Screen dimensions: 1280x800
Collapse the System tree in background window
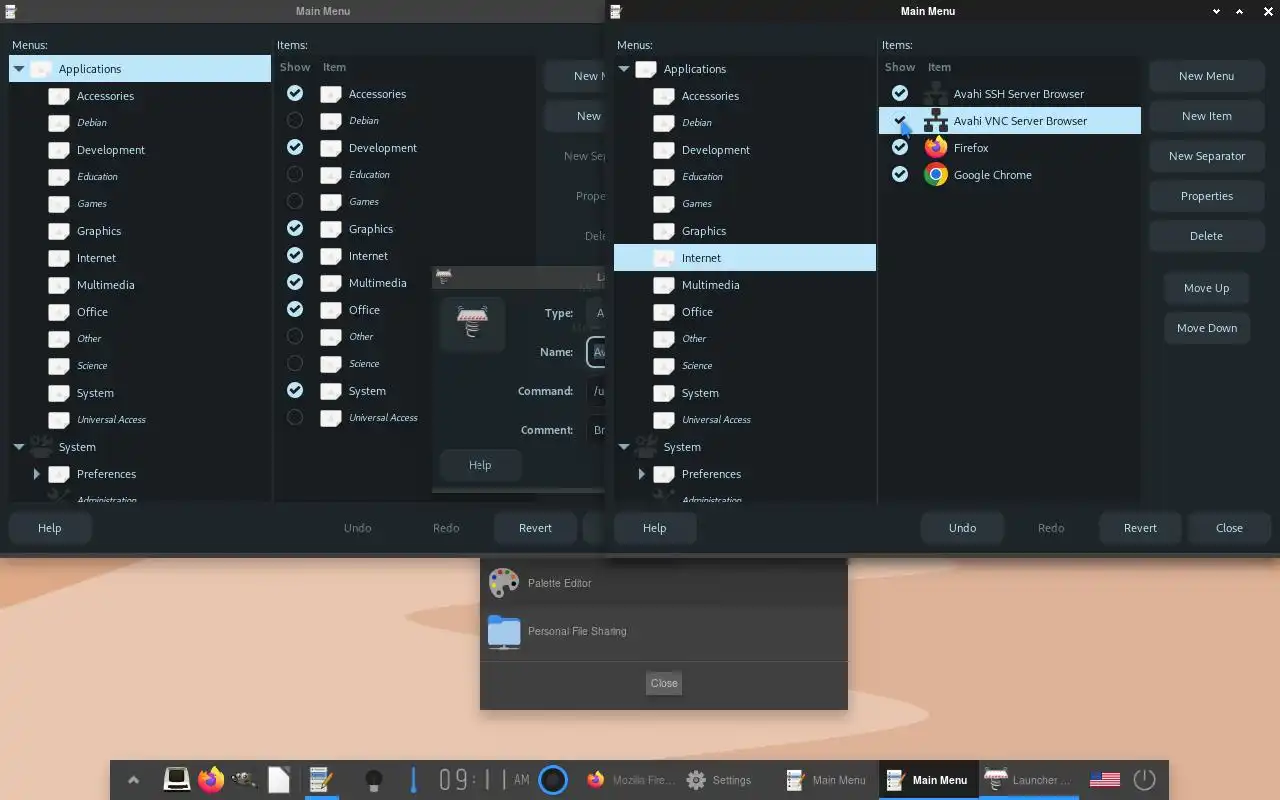(x=19, y=447)
